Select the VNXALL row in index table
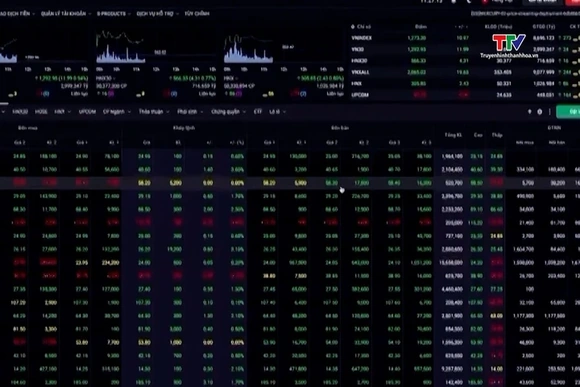This screenshot has height=387, width=580. pos(465,73)
